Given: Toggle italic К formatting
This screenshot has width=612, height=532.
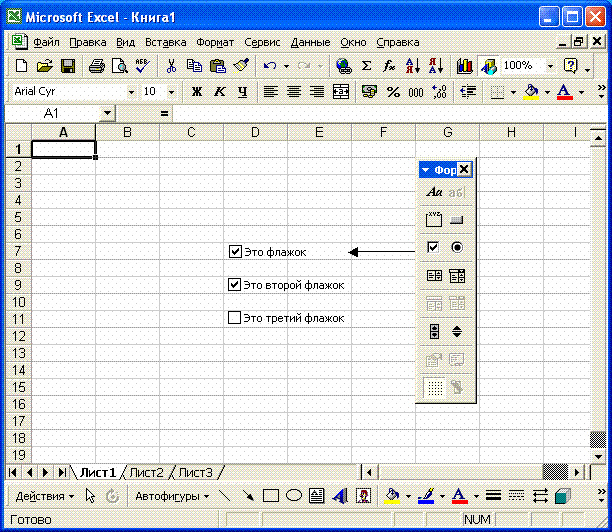Looking at the screenshot, I should [x=220, y=92].
